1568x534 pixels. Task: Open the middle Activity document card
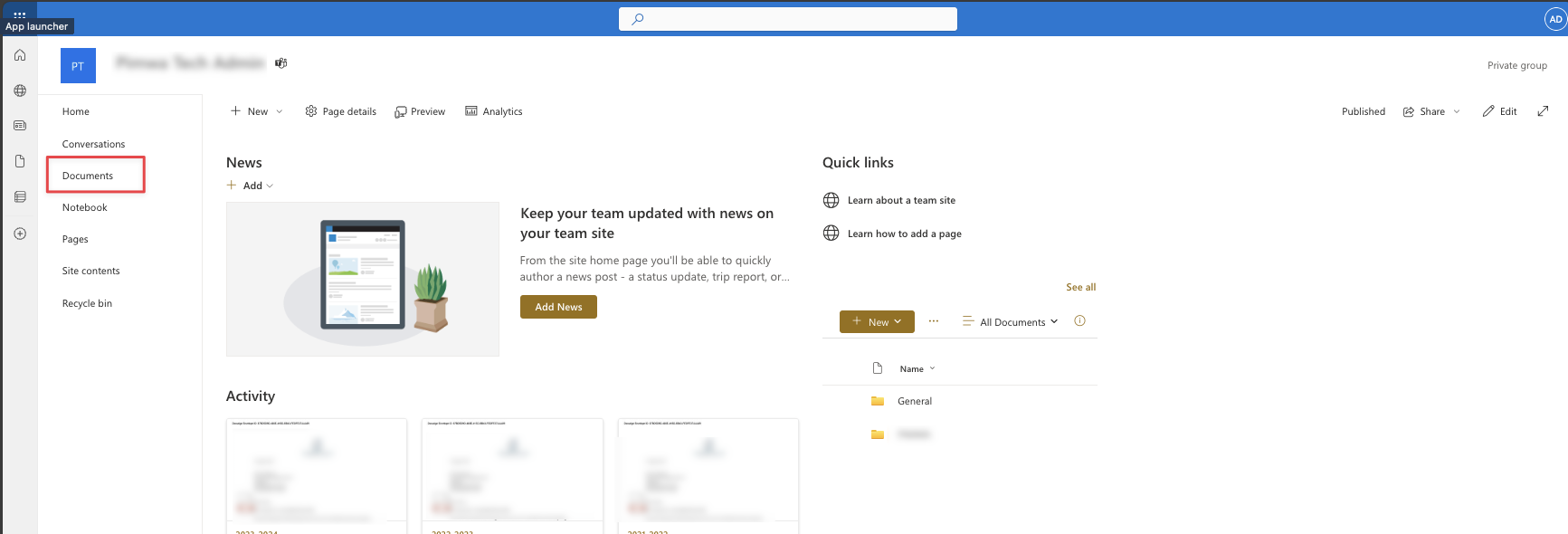coord(512,474)
